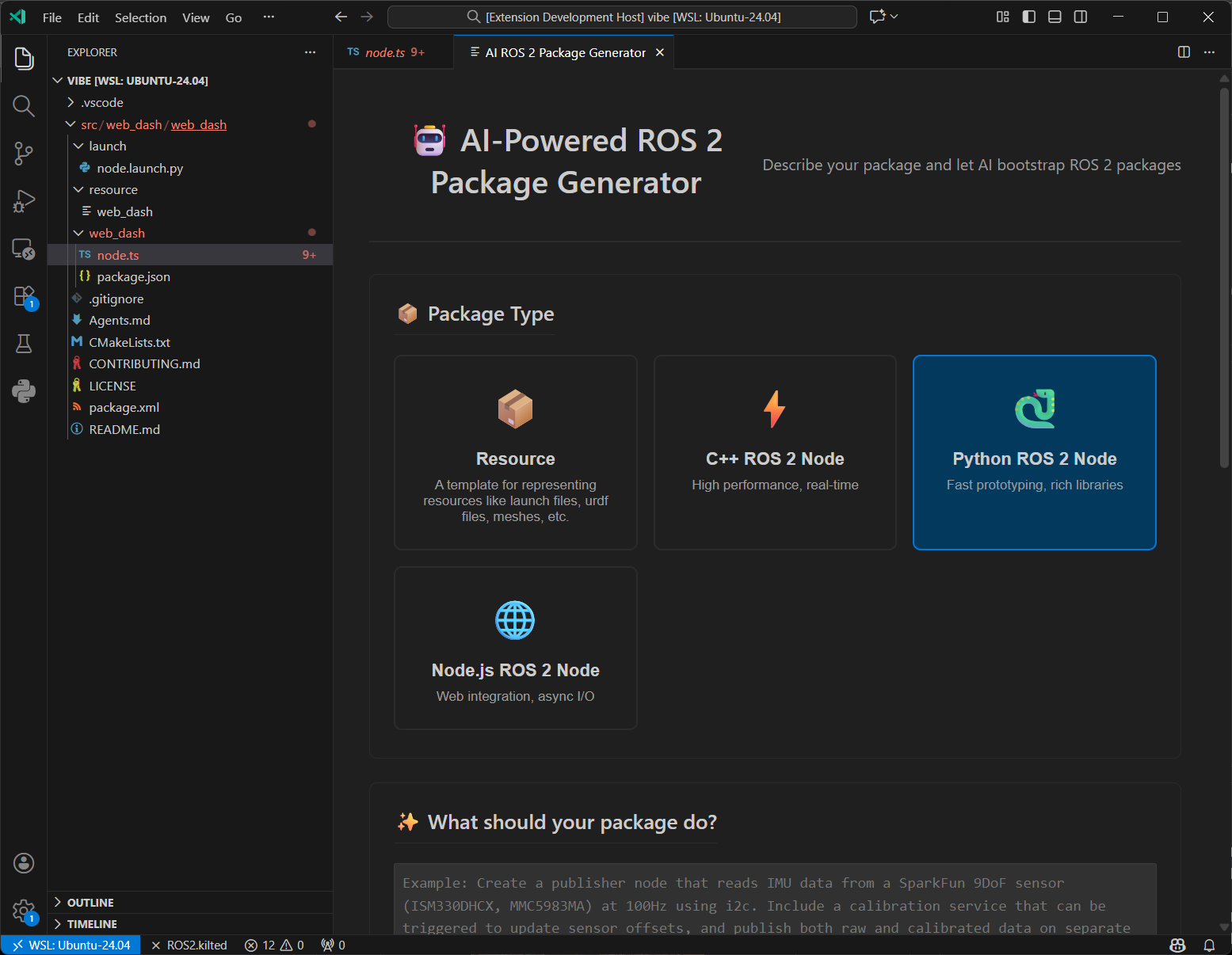Click the Copilot status icon in status bar
The image size is (1232, 955).
point(1178,945)
